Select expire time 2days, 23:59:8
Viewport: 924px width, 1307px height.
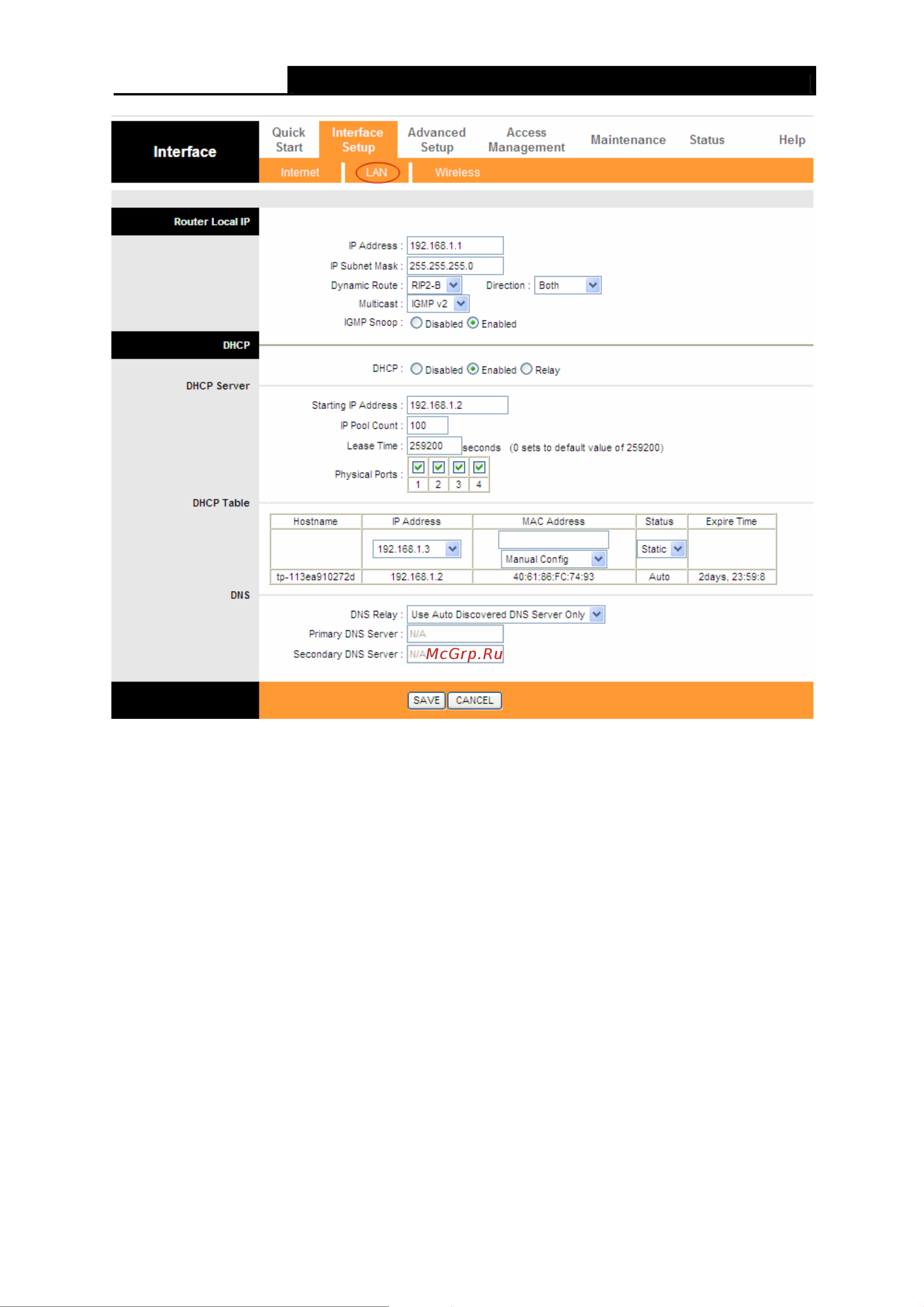pyautogui.click(x=732, y=576)
